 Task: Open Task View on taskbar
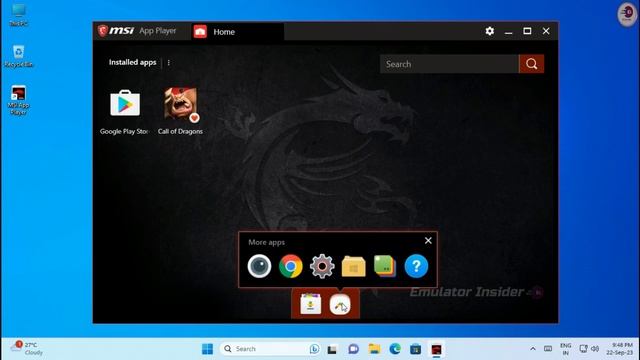click(332, 349)
